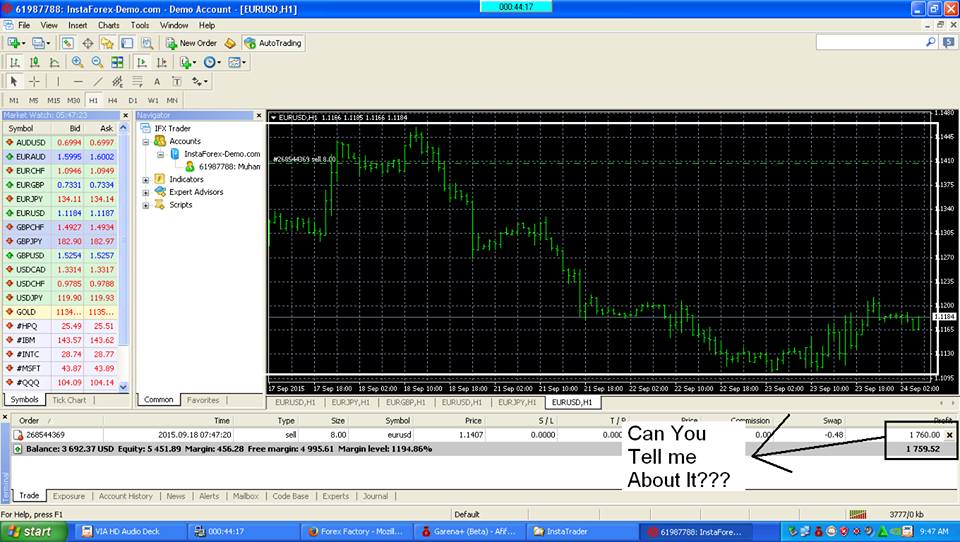
Task: Switch to Account History tab
Action: click(126, 496)
